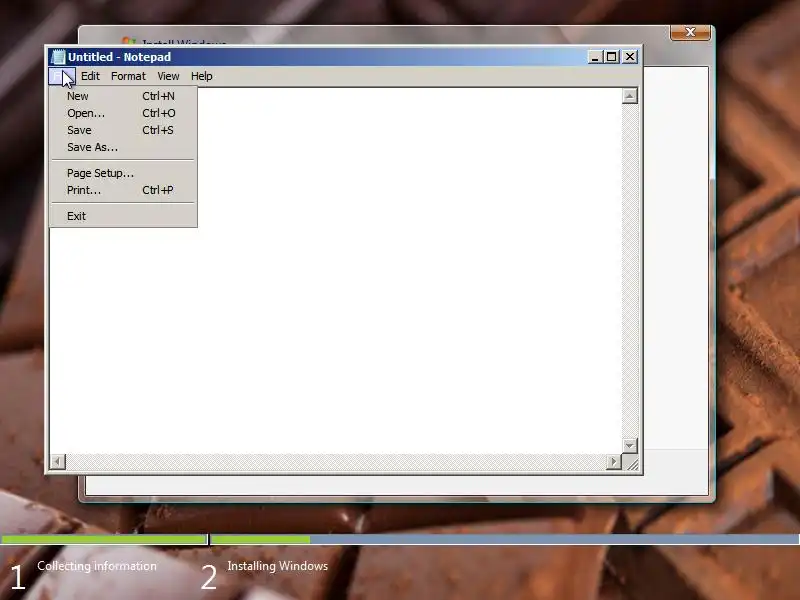Choose New from the File menu
Viewport: 800px width, 600px height.
pyautogui.click(x=122, y=96)
